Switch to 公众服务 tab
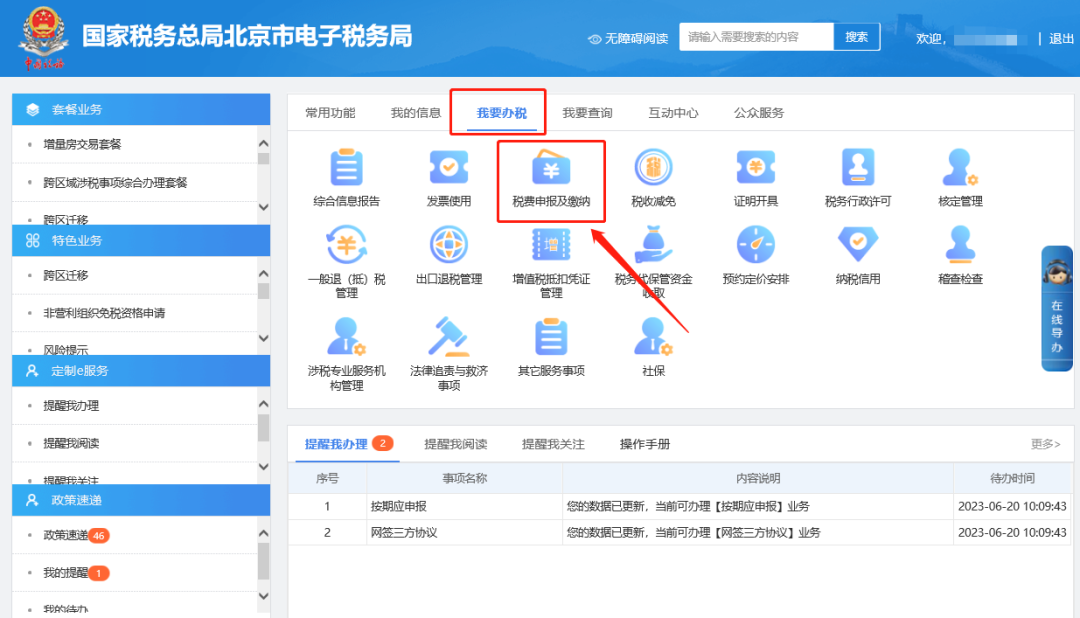Image resolution: width=1080 pixels, height=618 pixels. [759, 113]
